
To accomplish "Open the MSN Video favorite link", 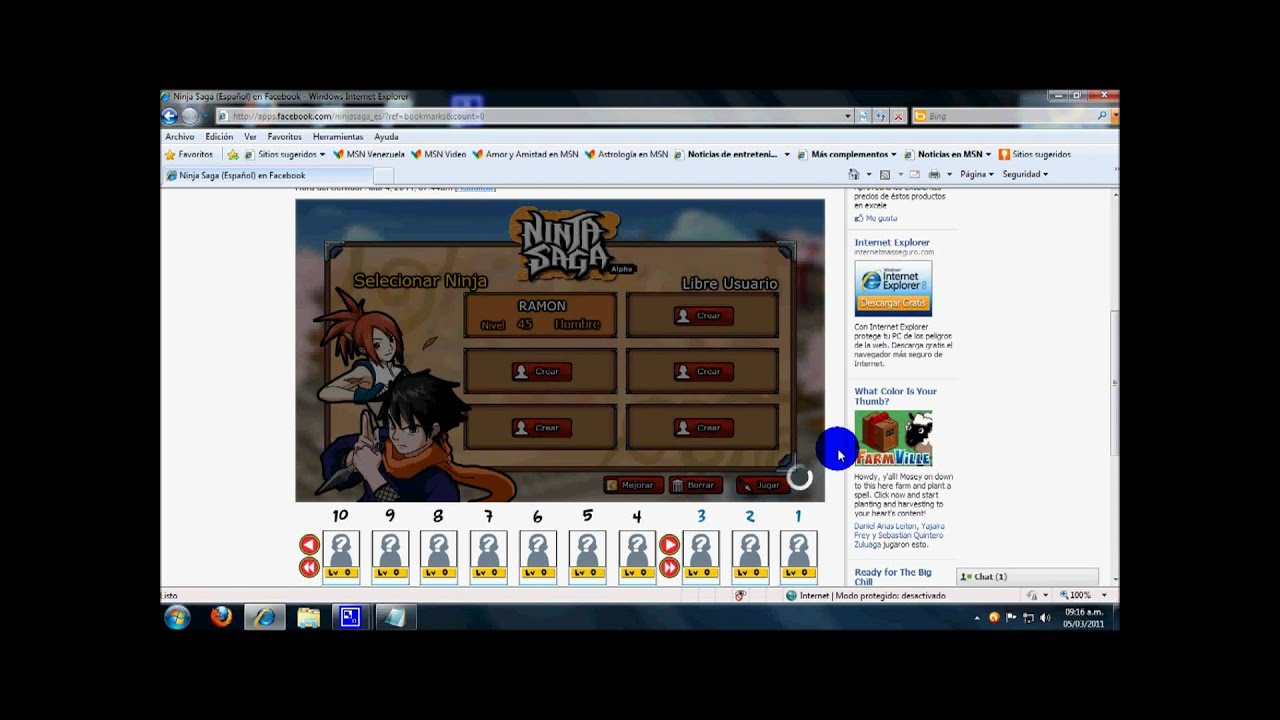I will click(x=438, y=155).
